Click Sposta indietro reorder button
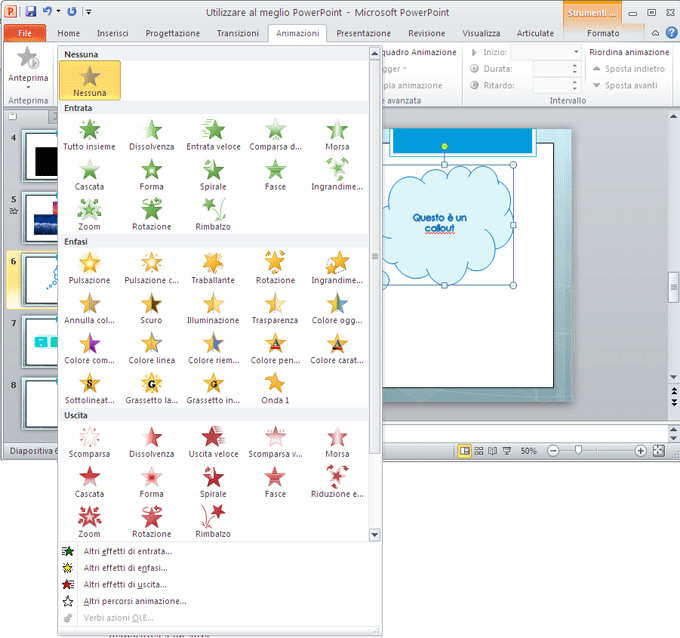 coord(628,69)
